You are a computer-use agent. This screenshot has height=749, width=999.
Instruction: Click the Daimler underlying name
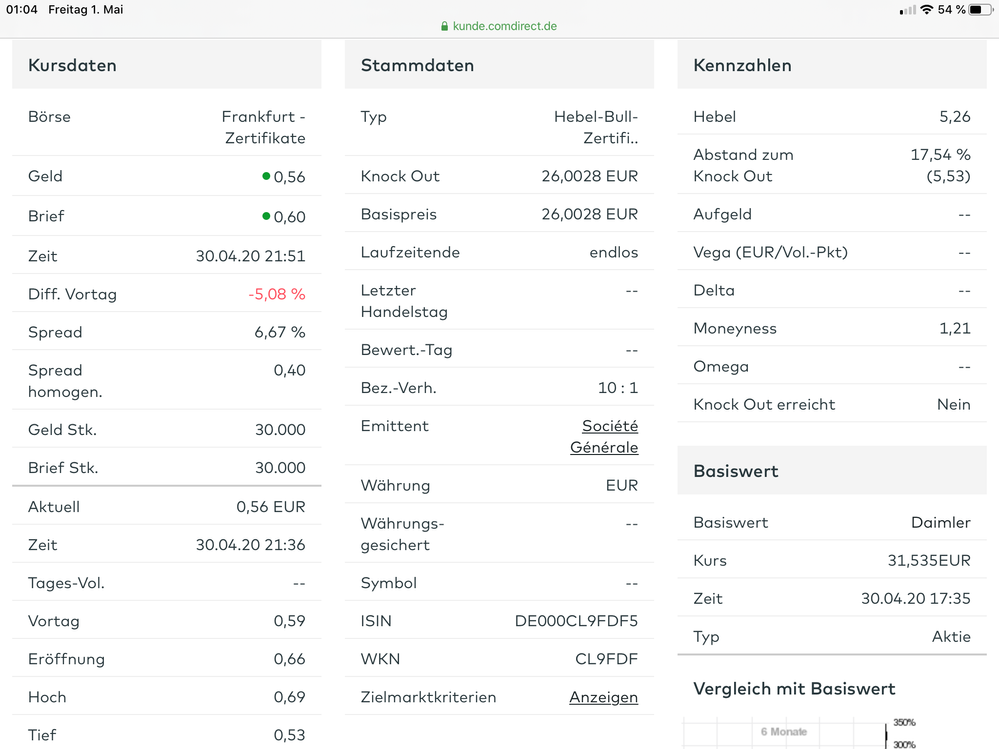click(x=940, y=522)
